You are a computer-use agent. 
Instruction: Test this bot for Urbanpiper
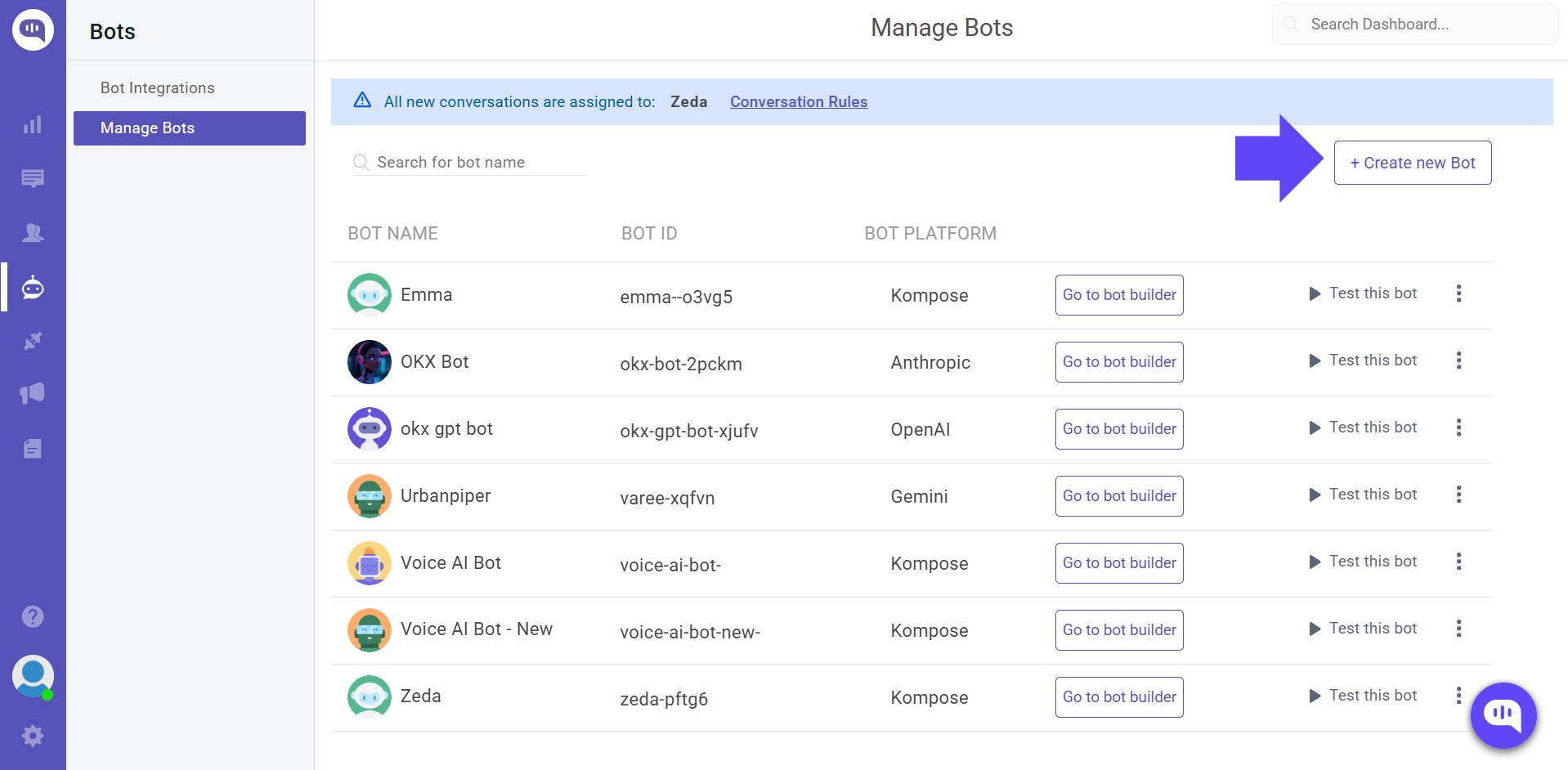[x=1363, y=494]
